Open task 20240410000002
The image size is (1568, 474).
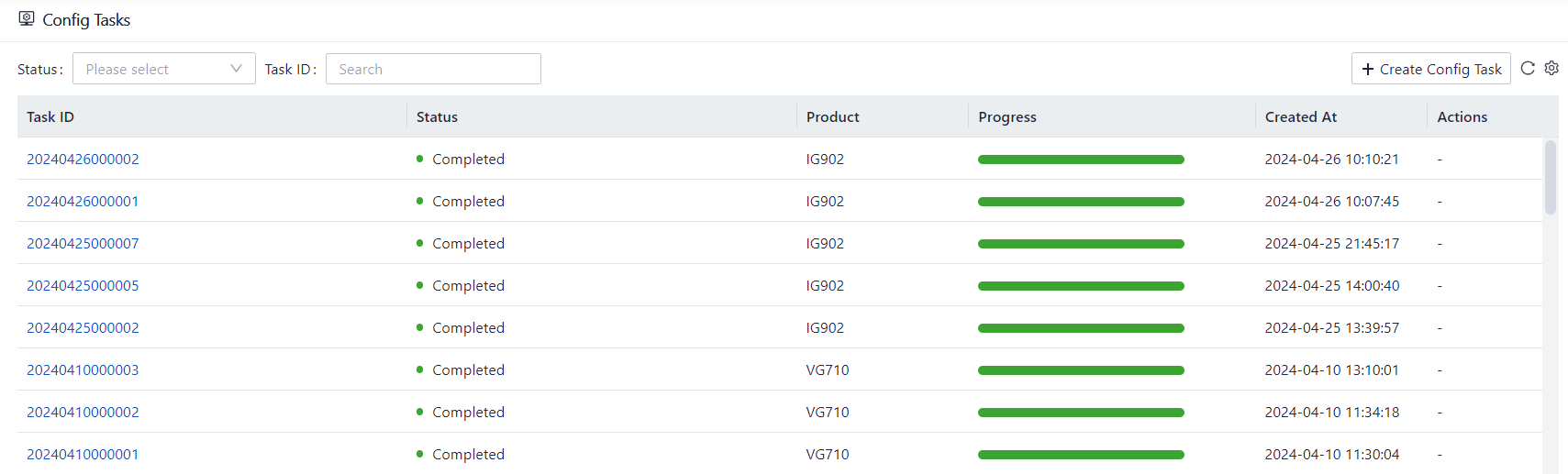tap(83, 412)
